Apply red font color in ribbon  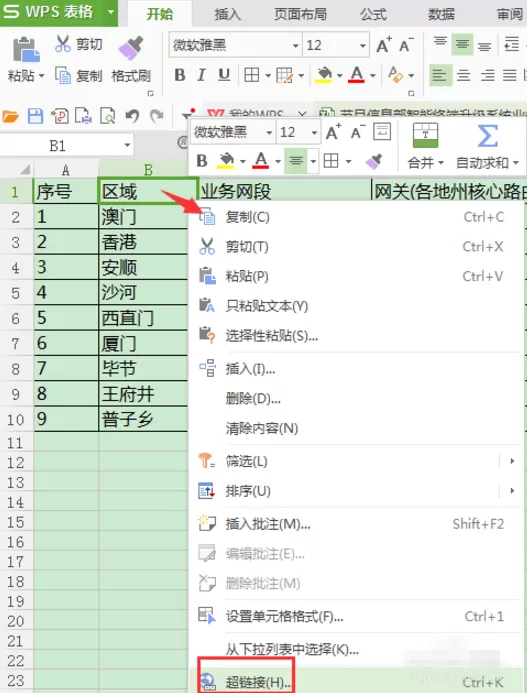pyautogui.click(x=356, y=75)
